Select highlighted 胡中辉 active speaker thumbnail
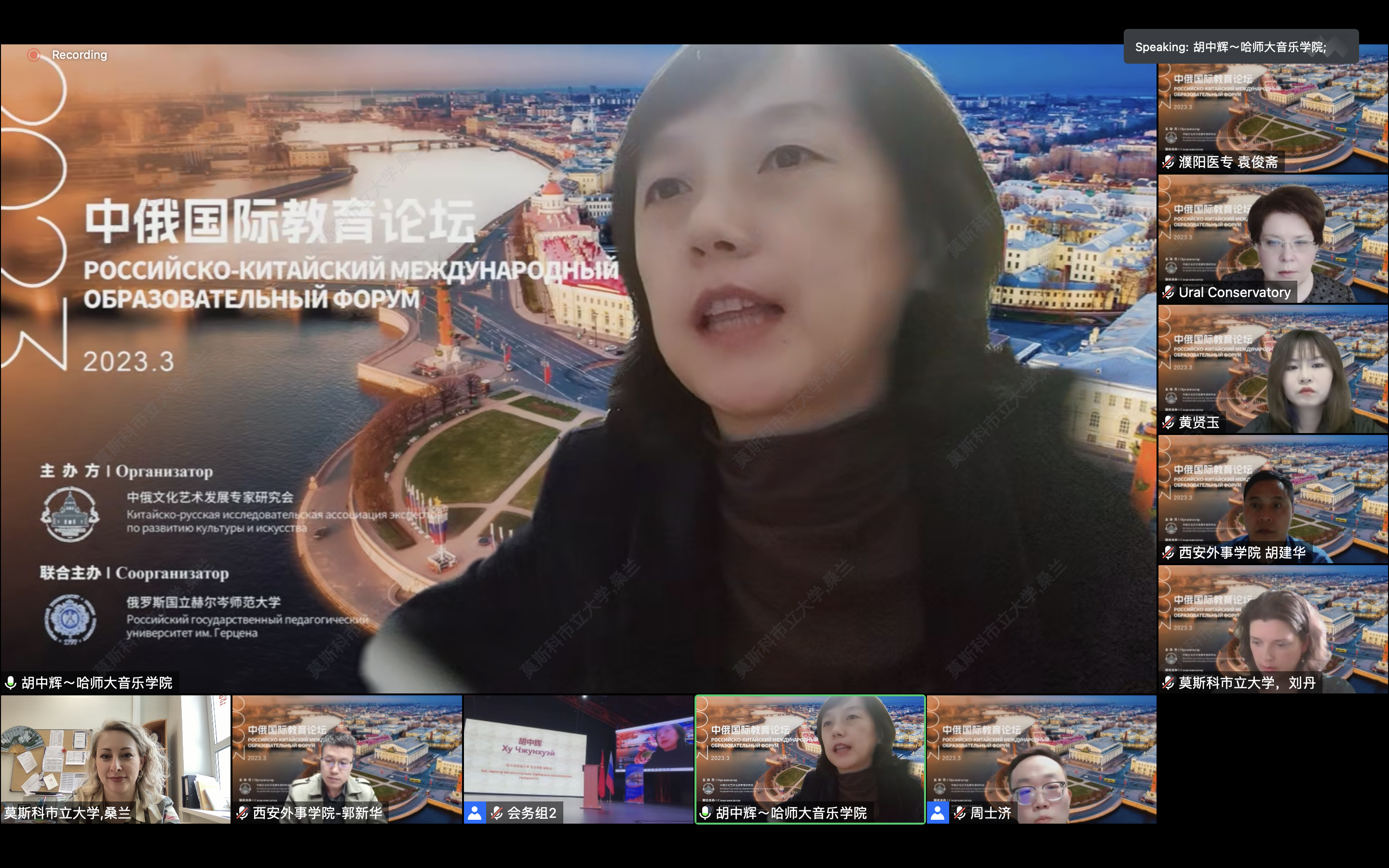 coord(809,752)
